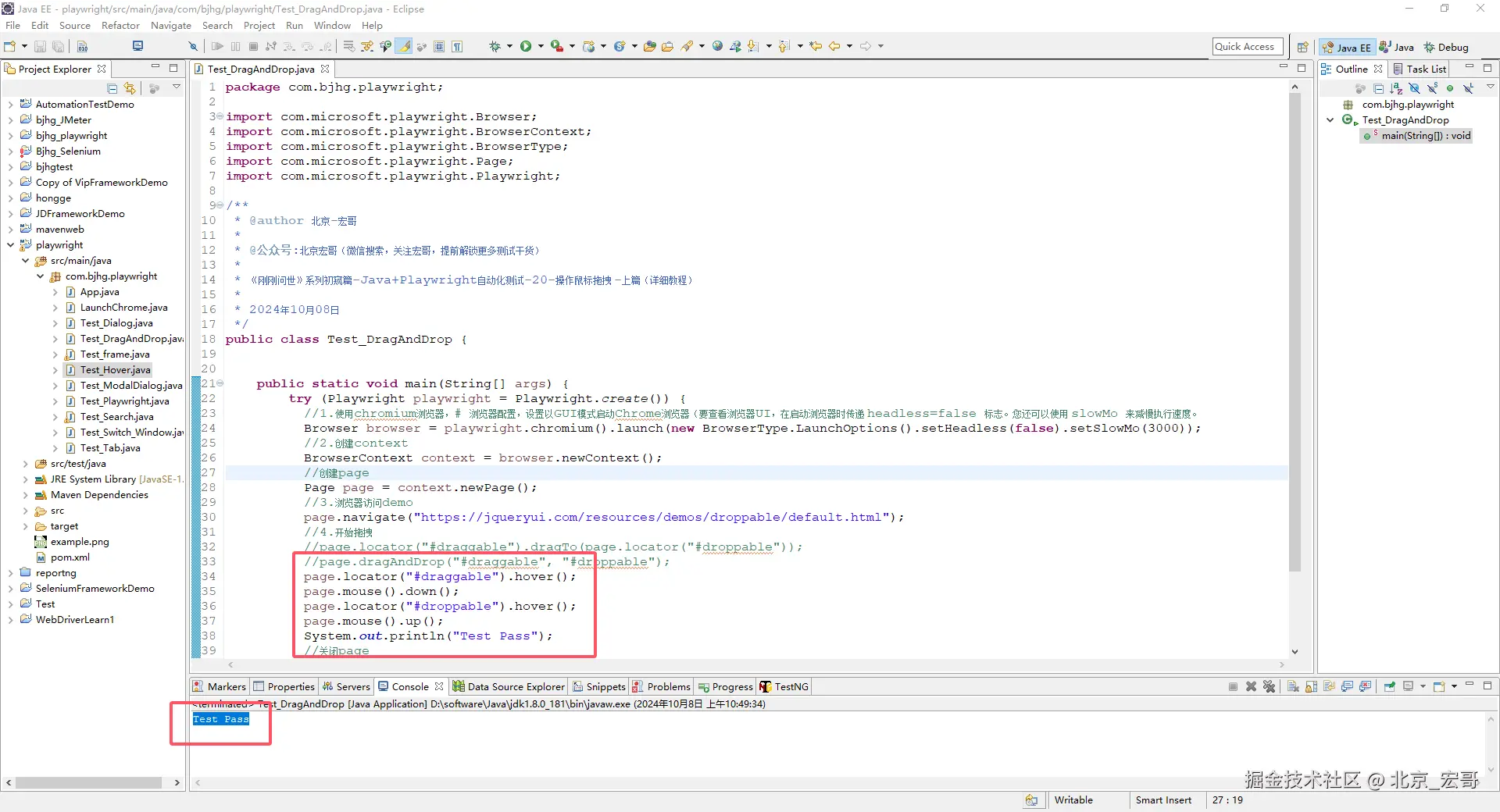Click Remove All Terminated Launches icon
Viewport: 1500px width, 812px height.
[x=1269, y=686]
